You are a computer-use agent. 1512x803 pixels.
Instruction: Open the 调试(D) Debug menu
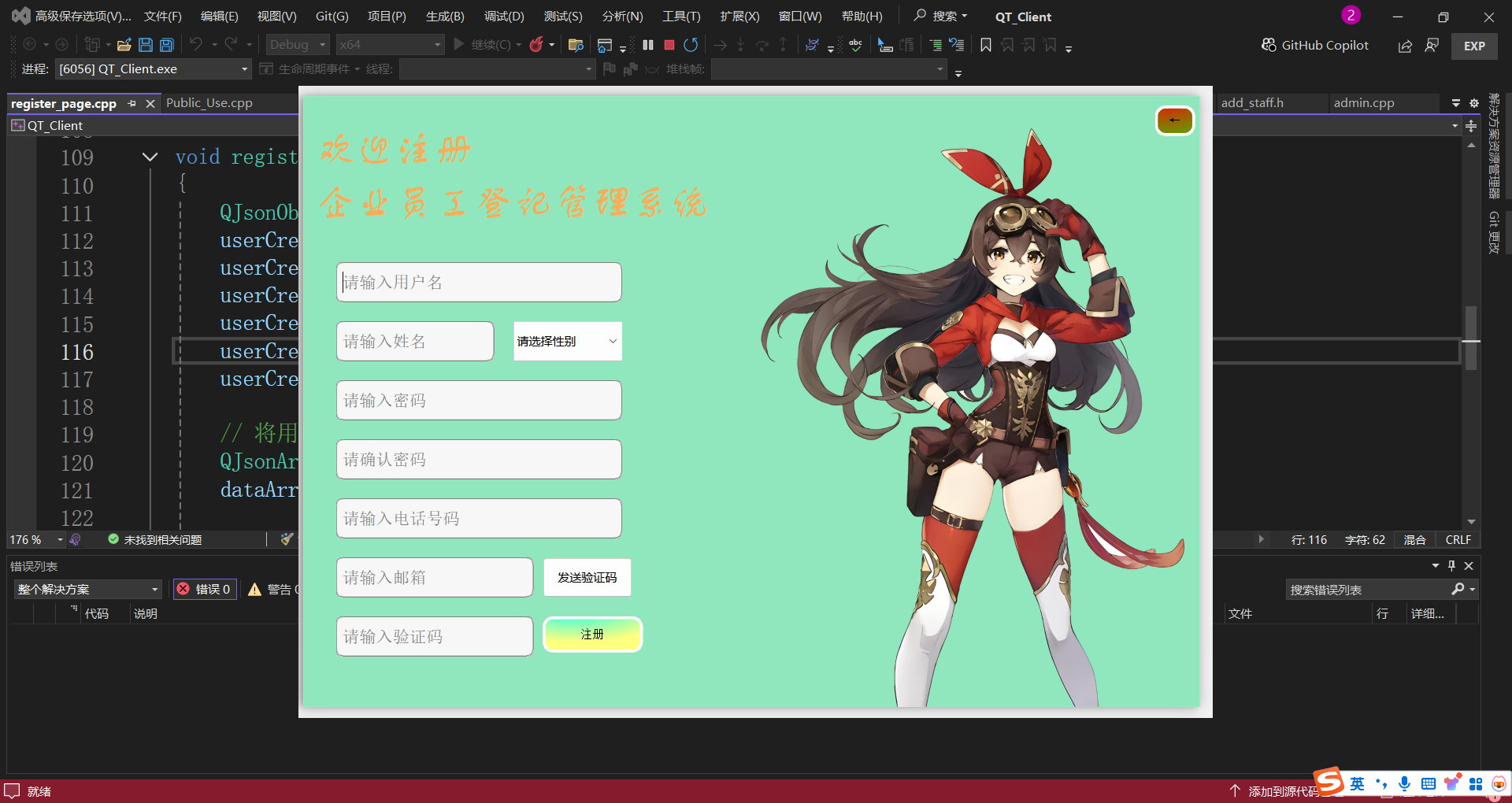503,17
